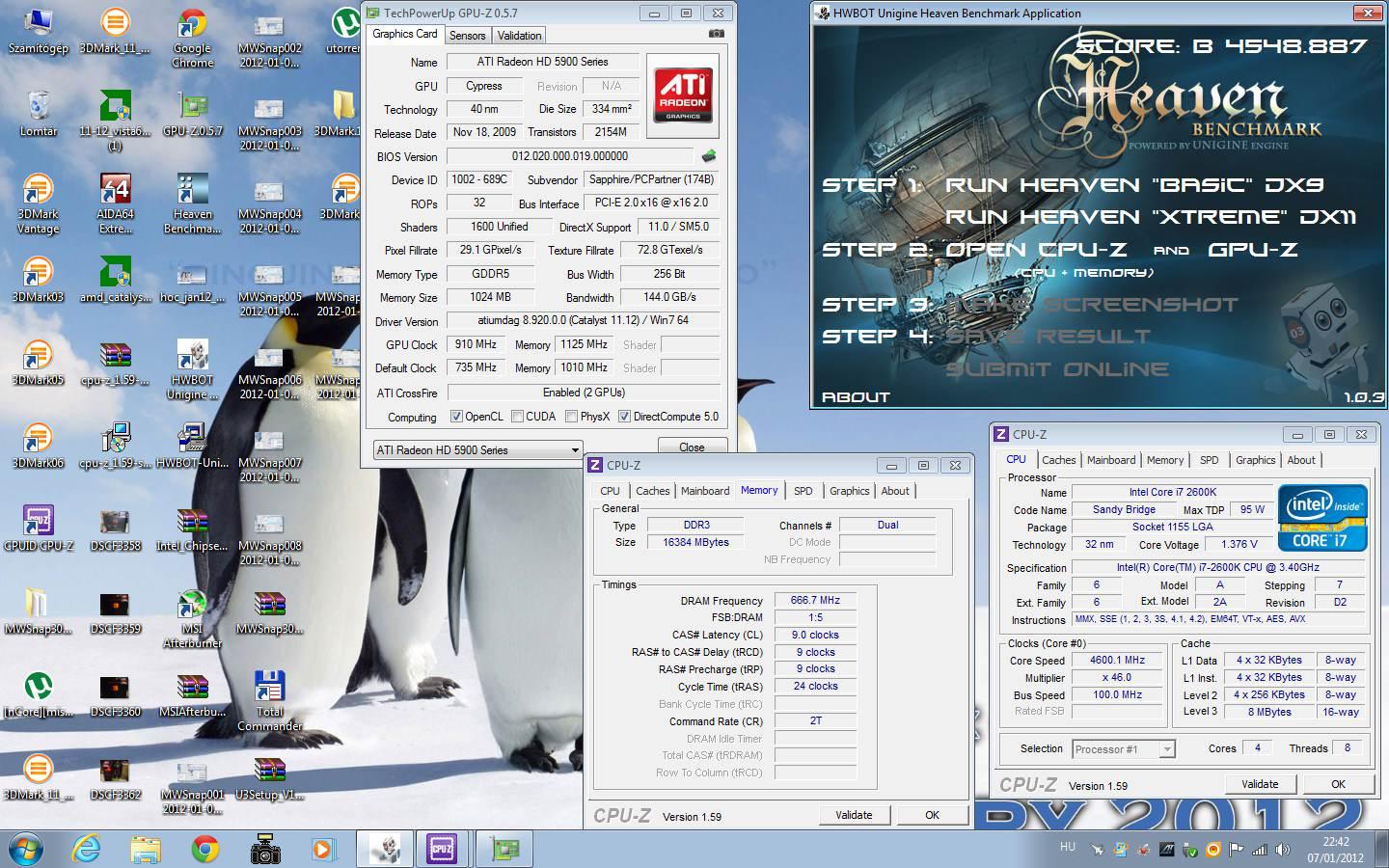Image resolution: width=1389 pixels, height=868 pixels.
Task: Click the DRAM Frequency 666.7 MHz value
Action: pyautogui.click(x=815, y=600)
